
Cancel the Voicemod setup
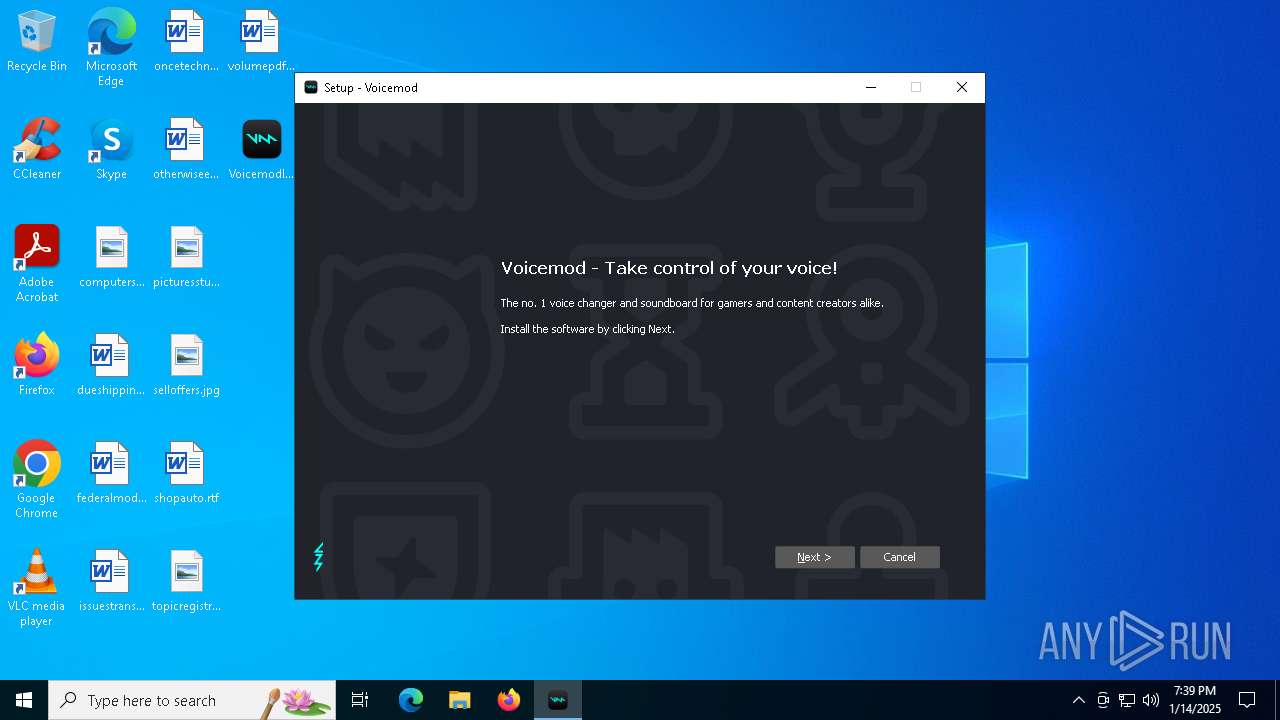[899, 557]
